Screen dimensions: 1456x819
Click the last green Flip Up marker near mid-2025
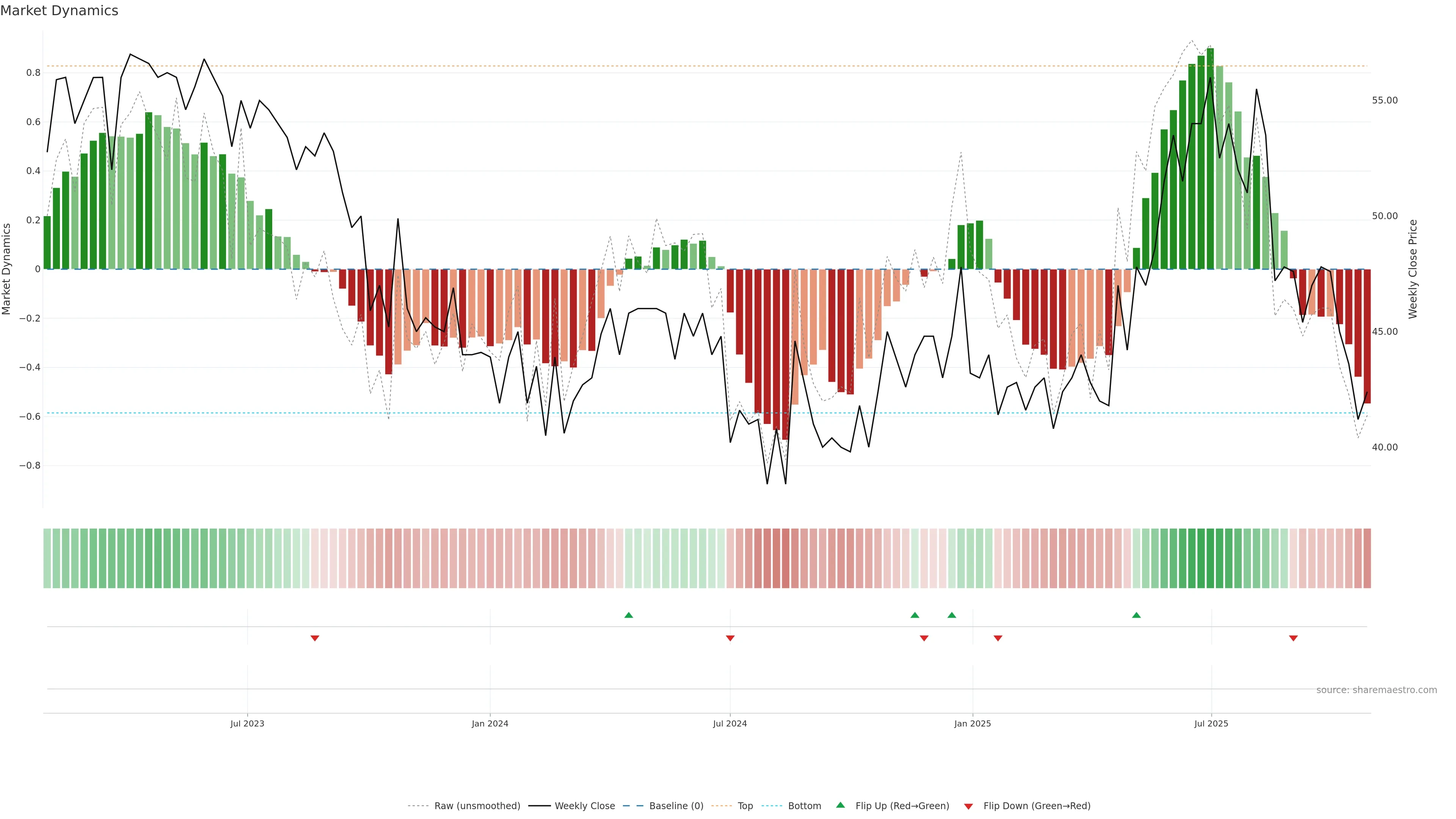click(1136, 615)
